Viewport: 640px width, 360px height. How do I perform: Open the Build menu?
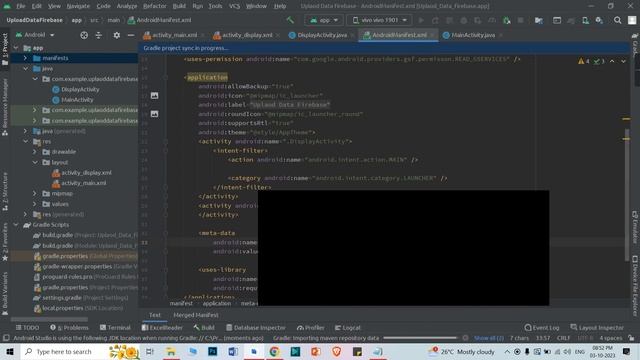pyautogui.click(x=179, y=6)
